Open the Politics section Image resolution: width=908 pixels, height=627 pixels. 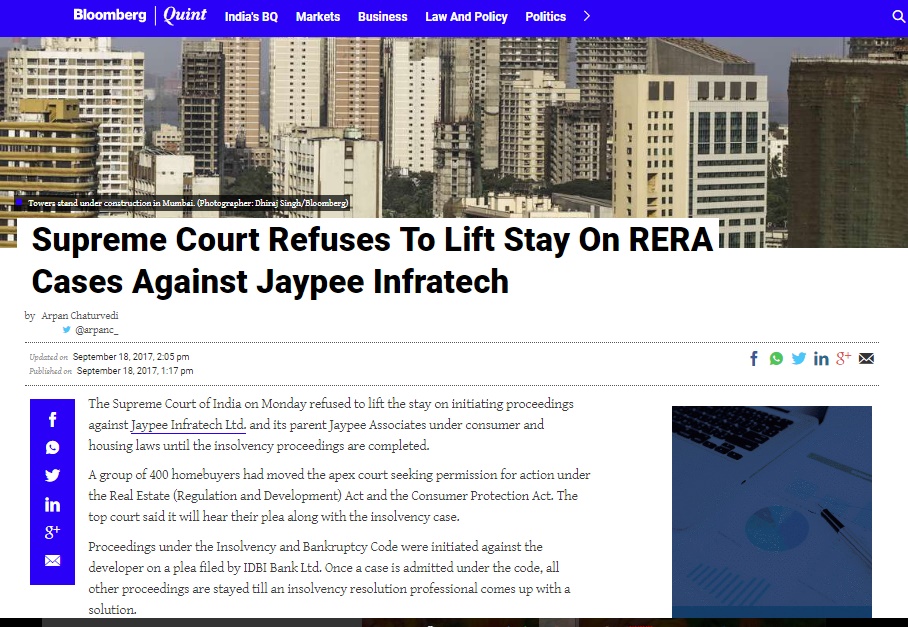click(545, 17)
